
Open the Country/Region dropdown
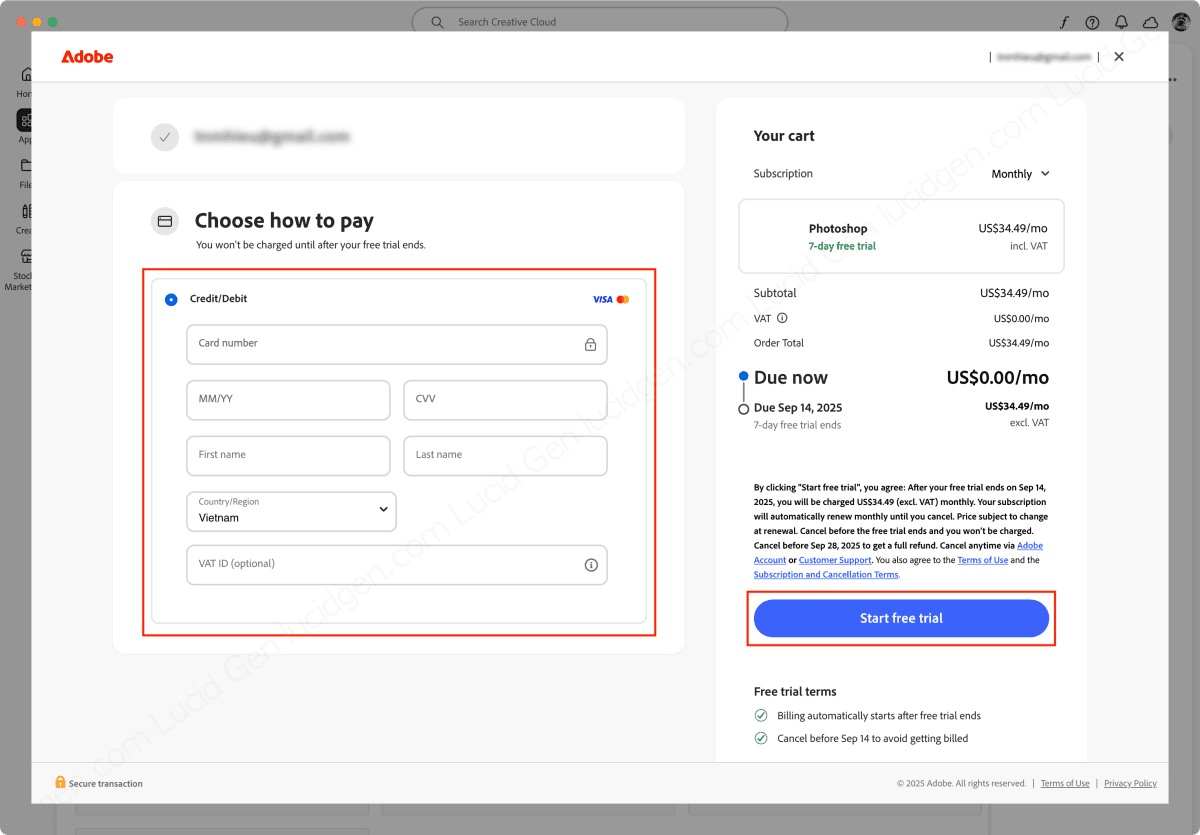(x=291, y=511)
